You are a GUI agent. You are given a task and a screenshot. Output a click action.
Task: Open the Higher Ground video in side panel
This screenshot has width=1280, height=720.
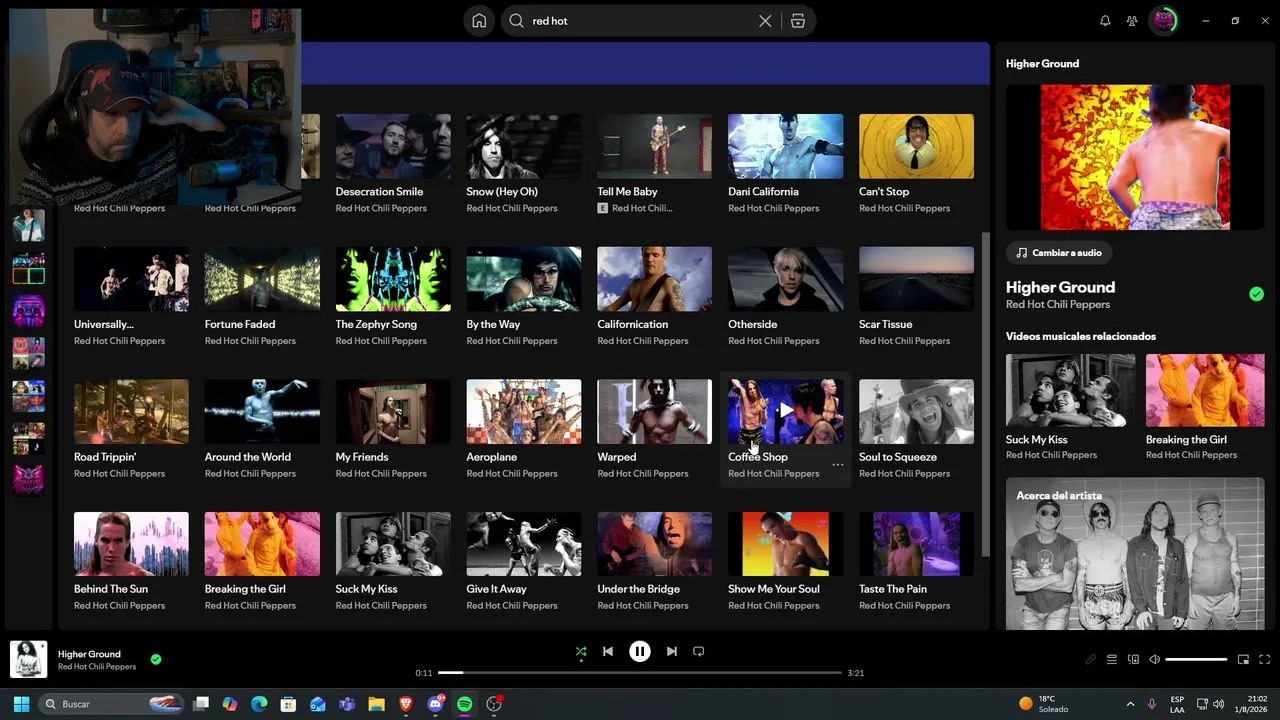coord(1135,157)
